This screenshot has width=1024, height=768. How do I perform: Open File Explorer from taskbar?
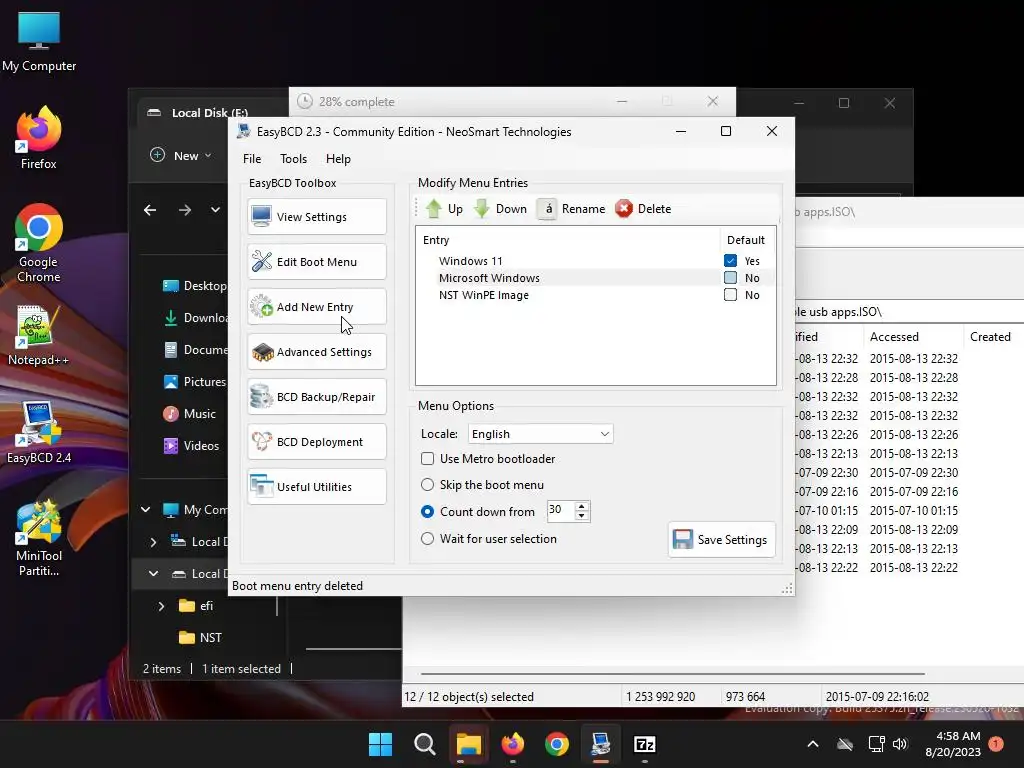(468, 744)
